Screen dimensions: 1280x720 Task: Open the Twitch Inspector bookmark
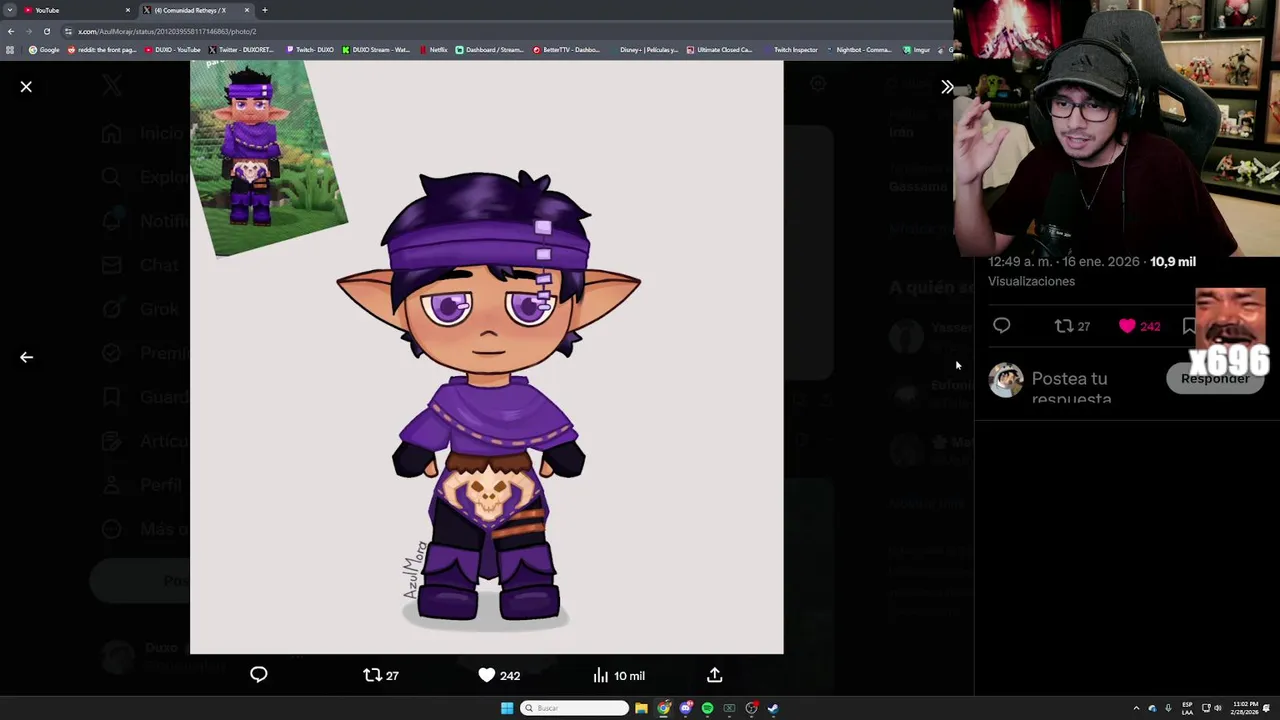(x=790, y=50)
